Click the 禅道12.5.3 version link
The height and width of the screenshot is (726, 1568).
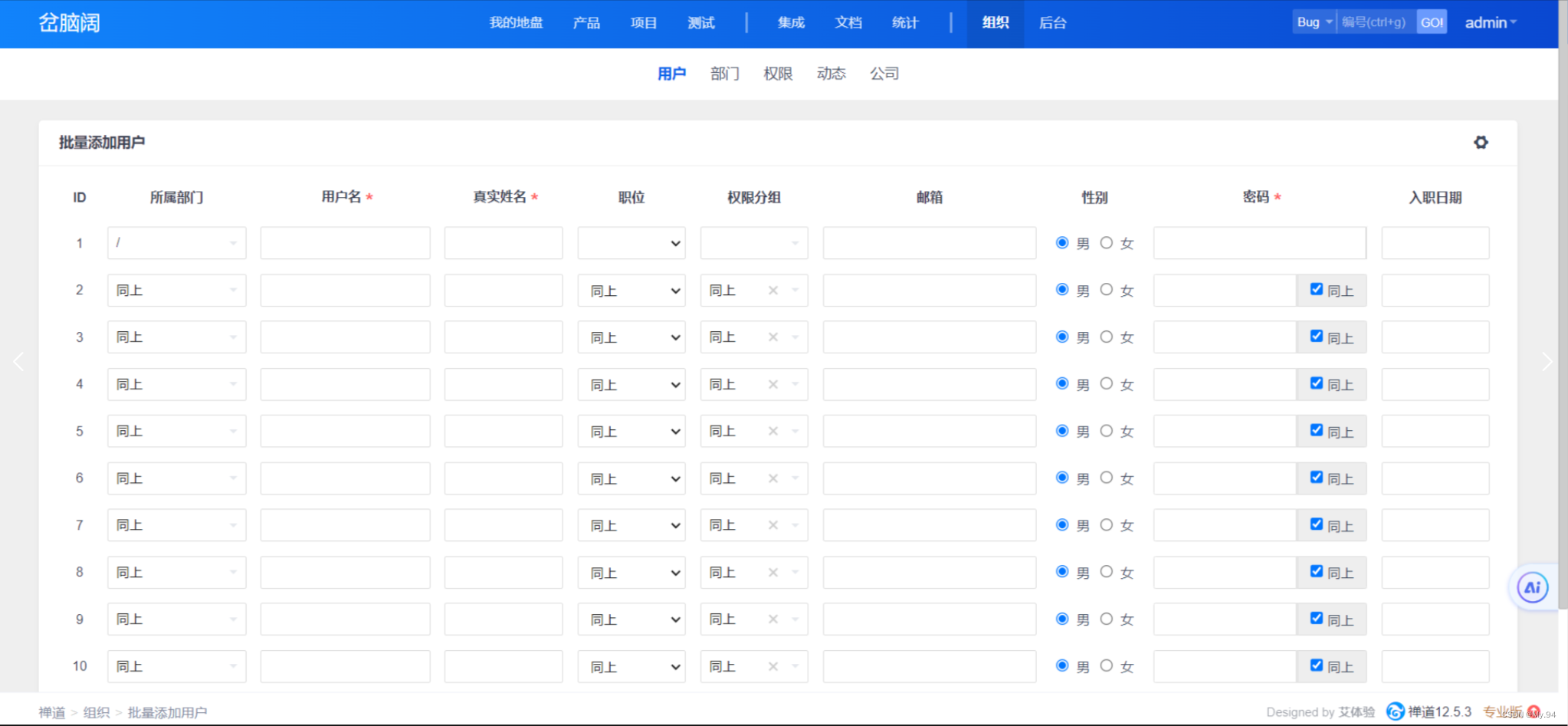click(x=1439, y=712)
